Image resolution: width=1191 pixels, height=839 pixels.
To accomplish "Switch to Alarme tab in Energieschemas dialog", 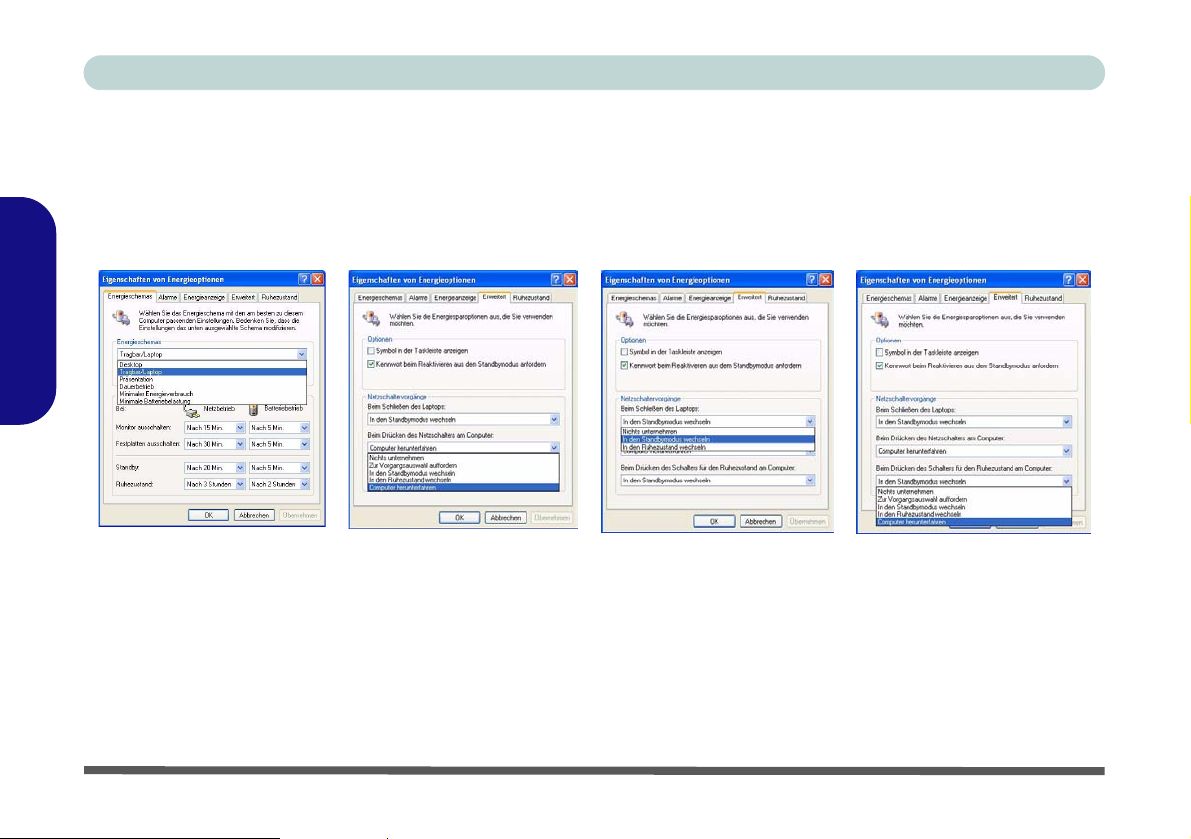I will pyautogui.click(x=168, y=298).
